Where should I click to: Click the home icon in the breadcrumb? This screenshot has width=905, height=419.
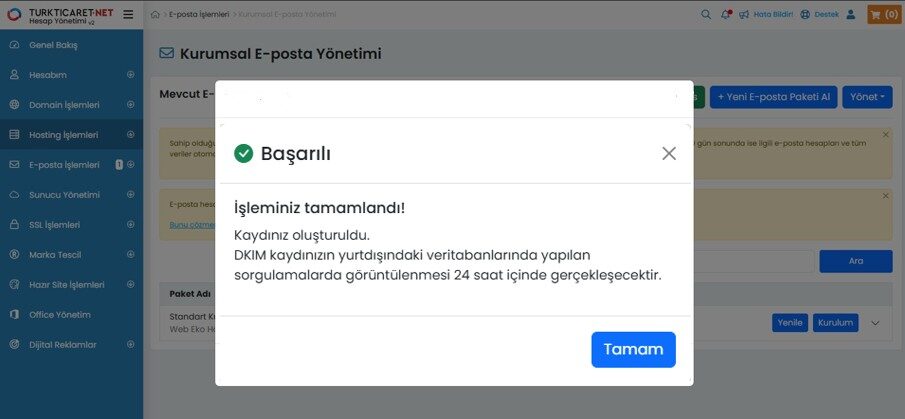[155, 14]
